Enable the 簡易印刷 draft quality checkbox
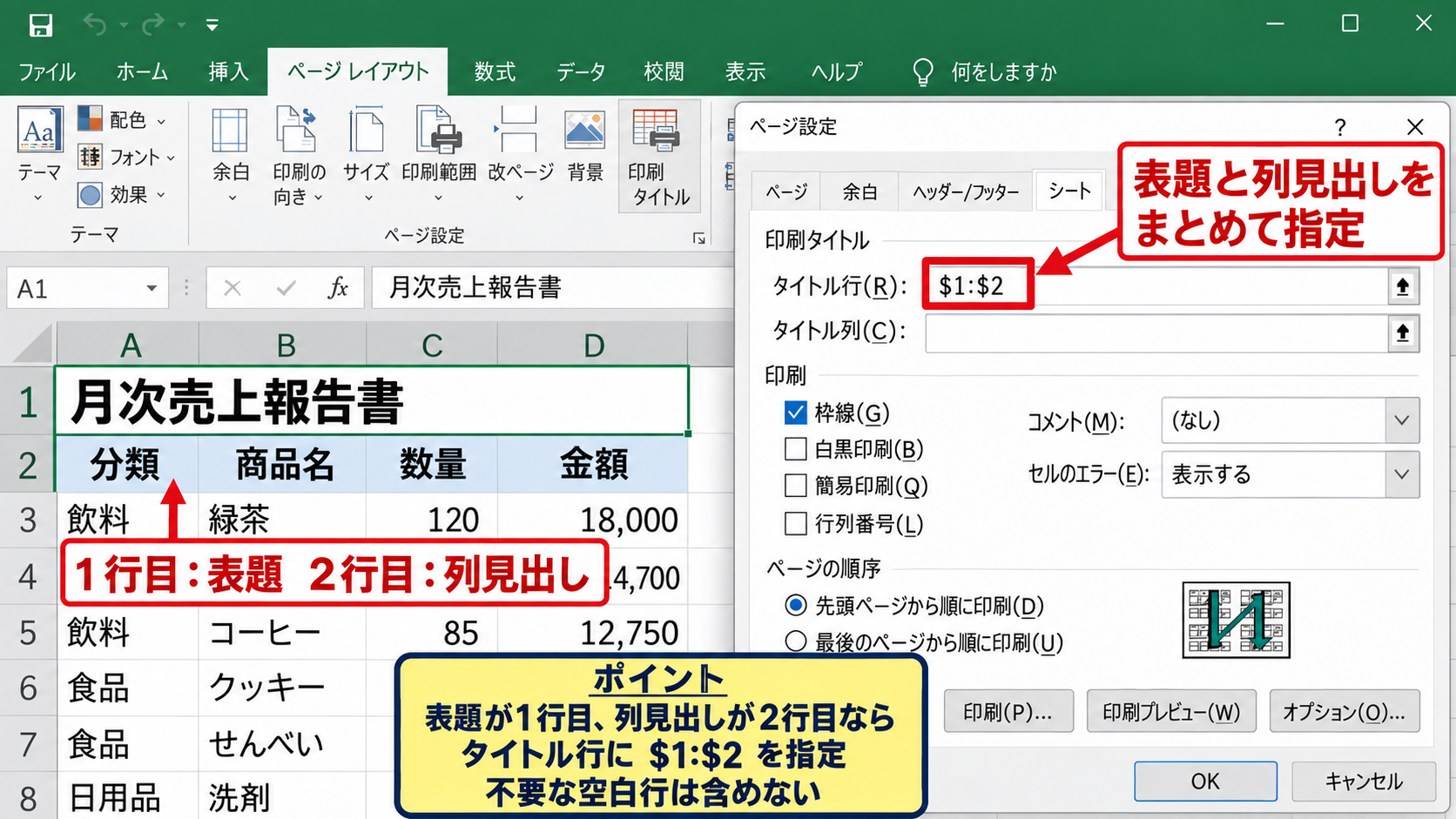 click(x=795, y=486)
